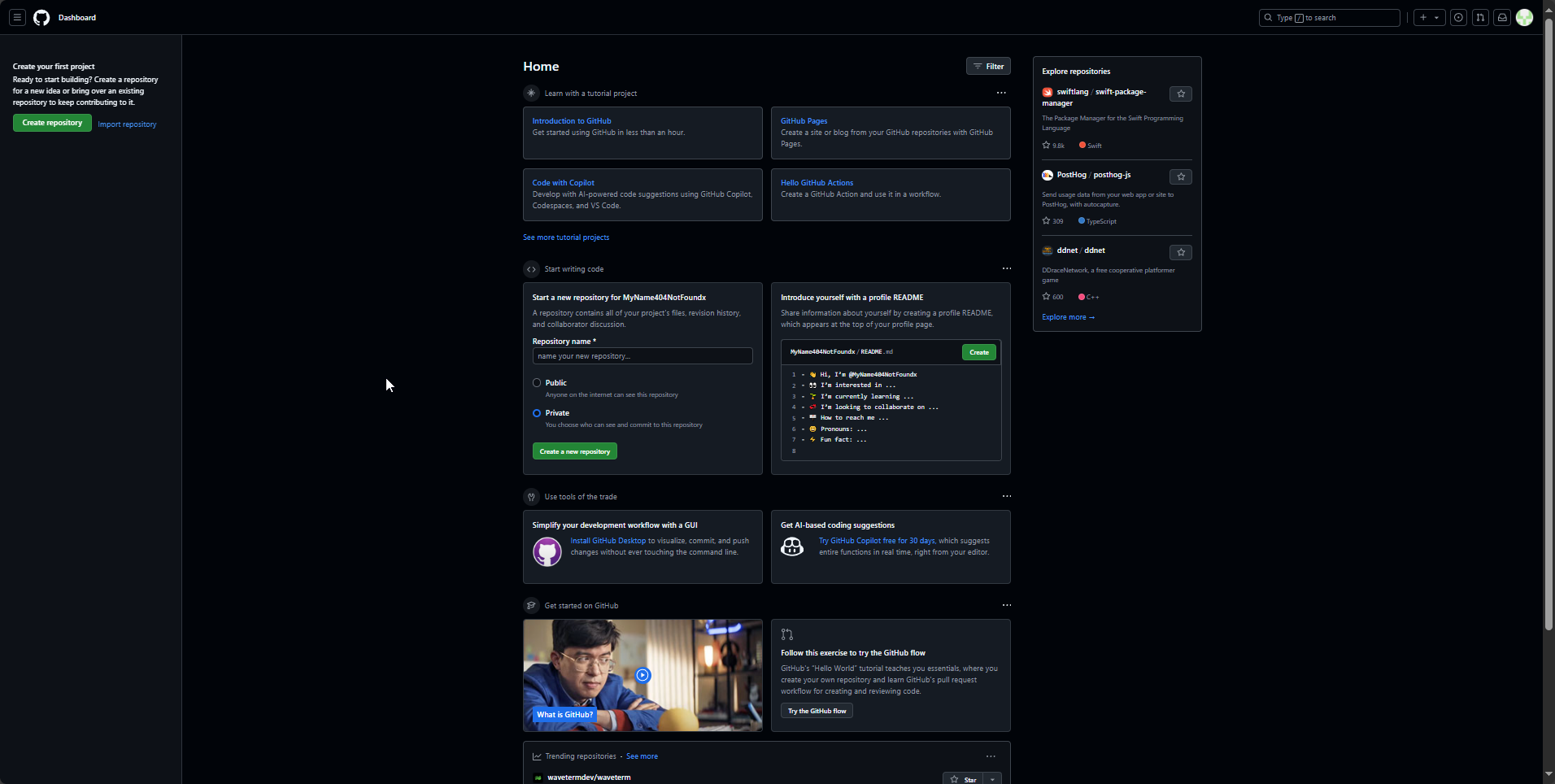This screenshot has height=784, width=1555.
Task: Open the navigation hamburger menu
Action: [17, 17]
